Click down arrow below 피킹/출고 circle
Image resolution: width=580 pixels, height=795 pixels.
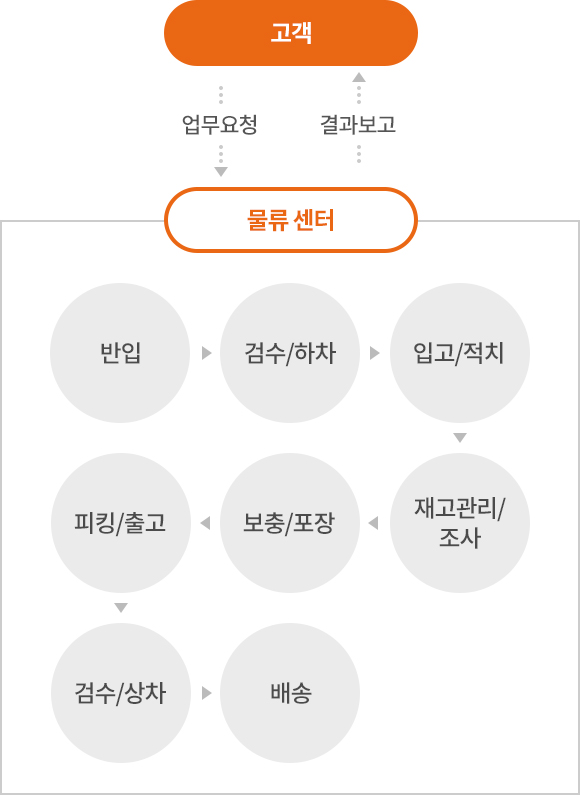click(121, 607)
